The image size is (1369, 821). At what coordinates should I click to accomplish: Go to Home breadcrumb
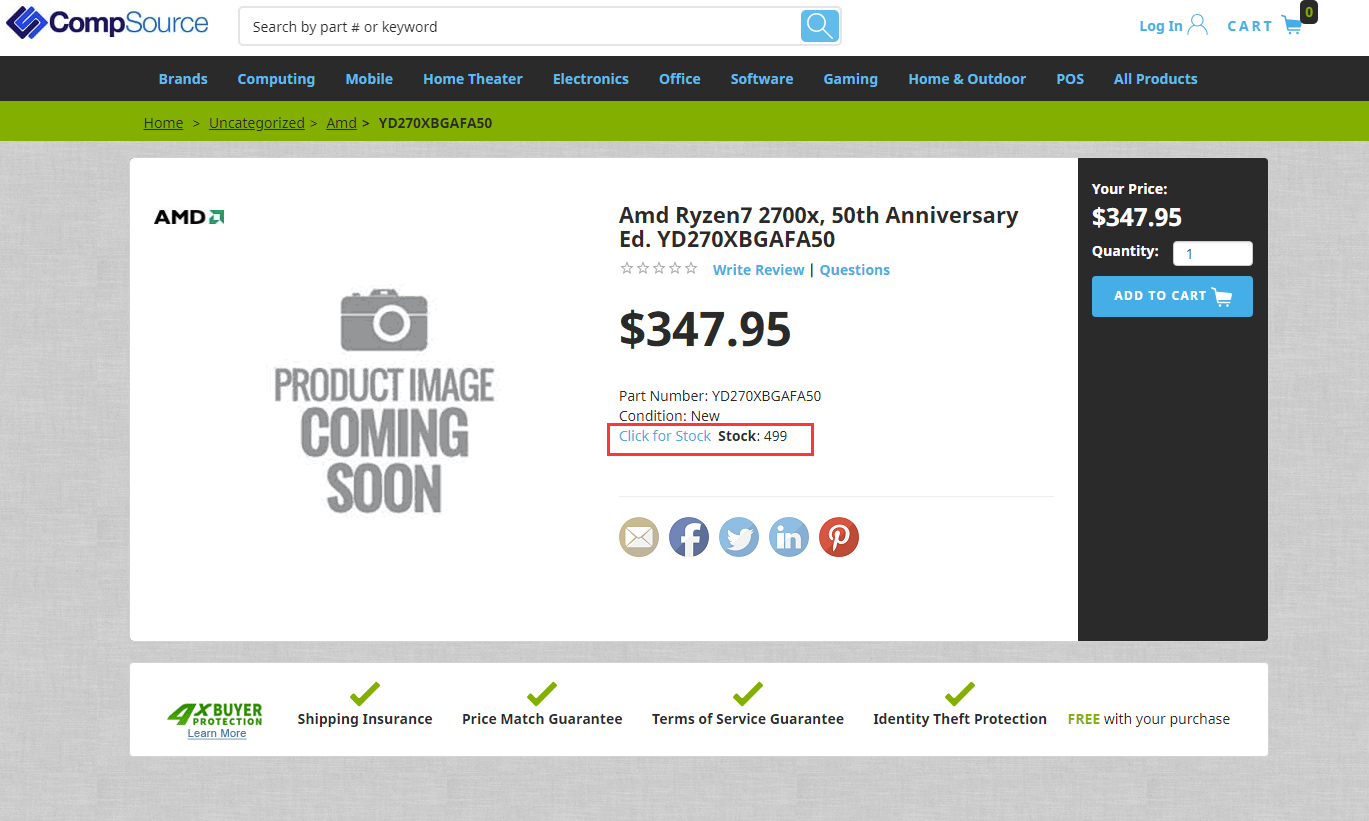pos(163,123)
